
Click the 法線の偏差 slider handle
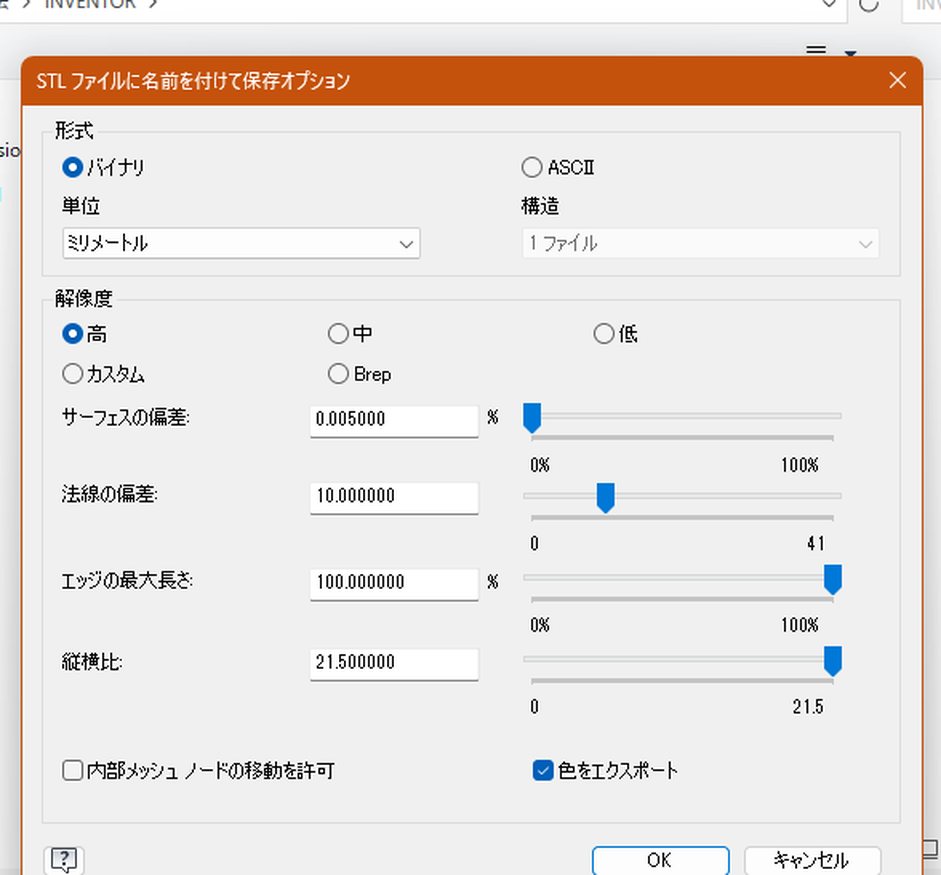tap(606, 498)
